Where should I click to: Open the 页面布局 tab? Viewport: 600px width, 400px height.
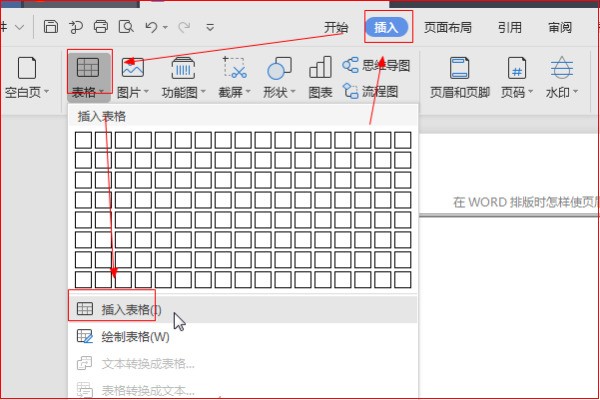(447, 28)
